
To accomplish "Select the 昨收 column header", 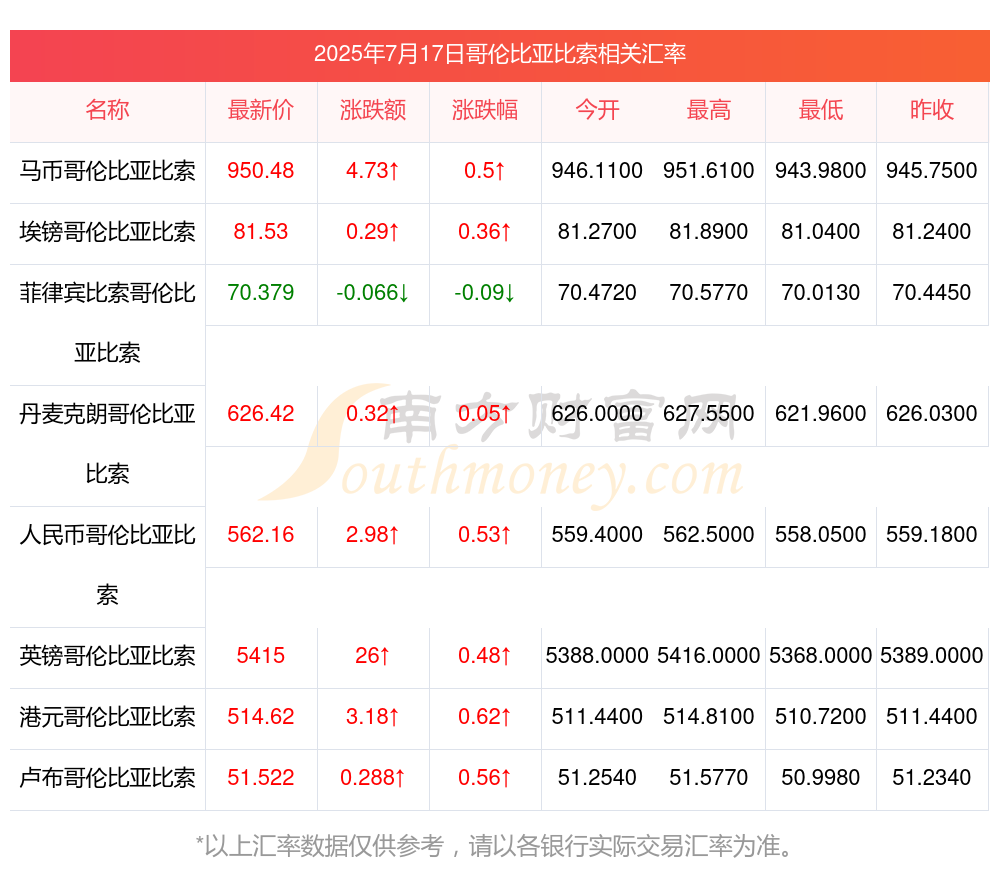I will coord(932,110).
